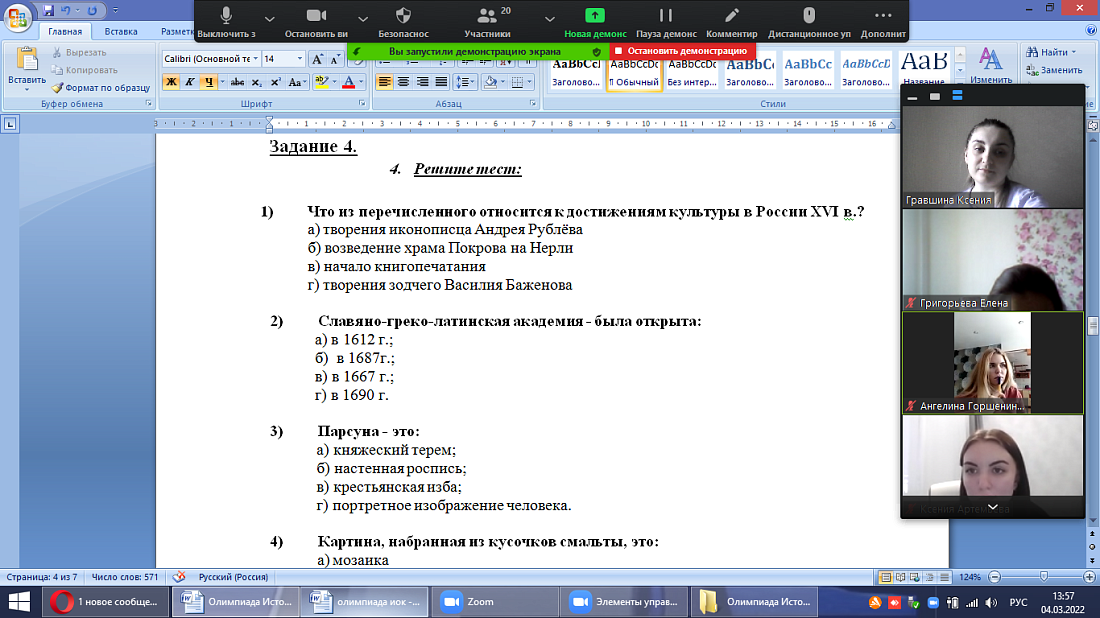Click Формат по образцу button

coord(100,87)
